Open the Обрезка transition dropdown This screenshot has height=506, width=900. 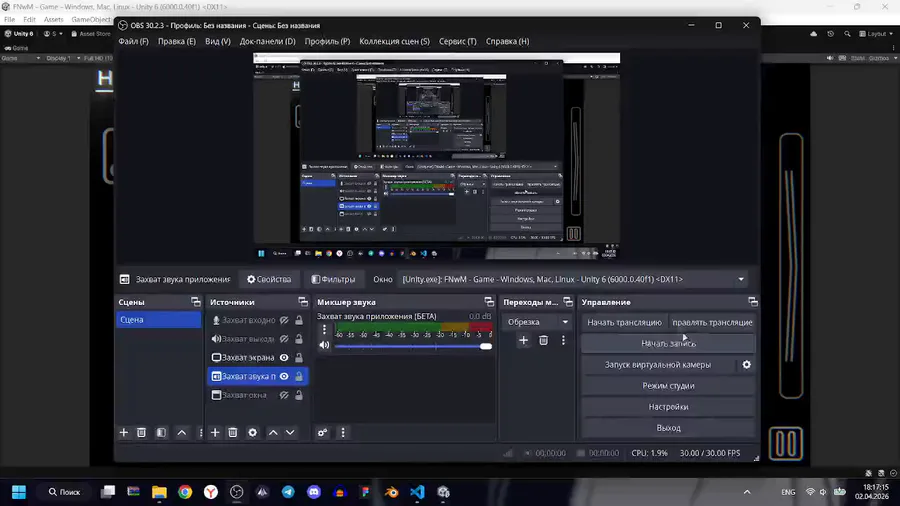pyautogui.click(x=537, y=322)
